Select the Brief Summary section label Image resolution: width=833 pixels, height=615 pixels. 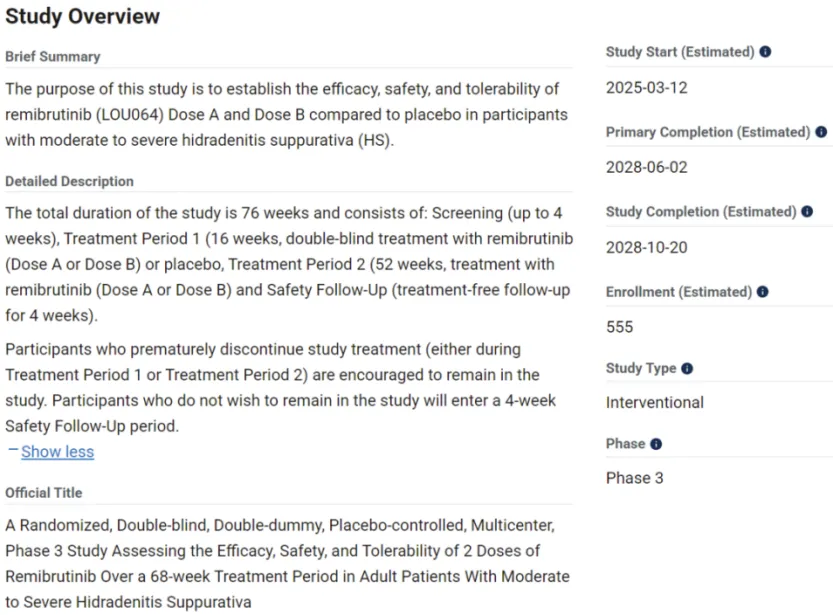52,57
